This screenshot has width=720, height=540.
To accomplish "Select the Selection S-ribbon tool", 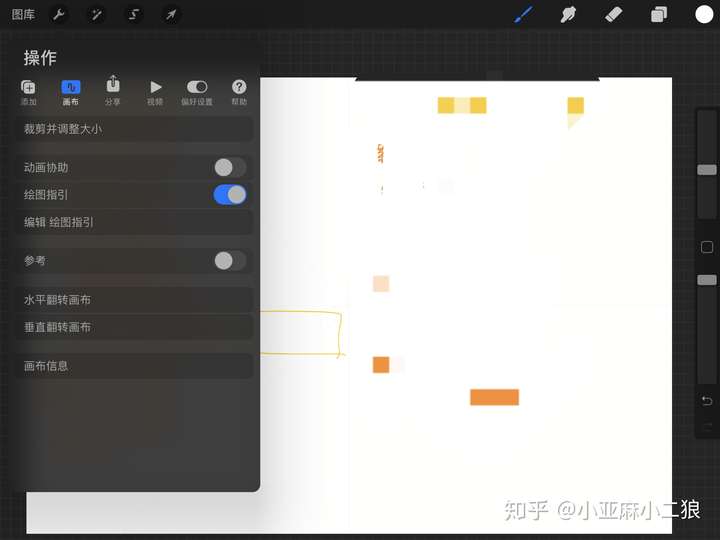I will (134, 15).
